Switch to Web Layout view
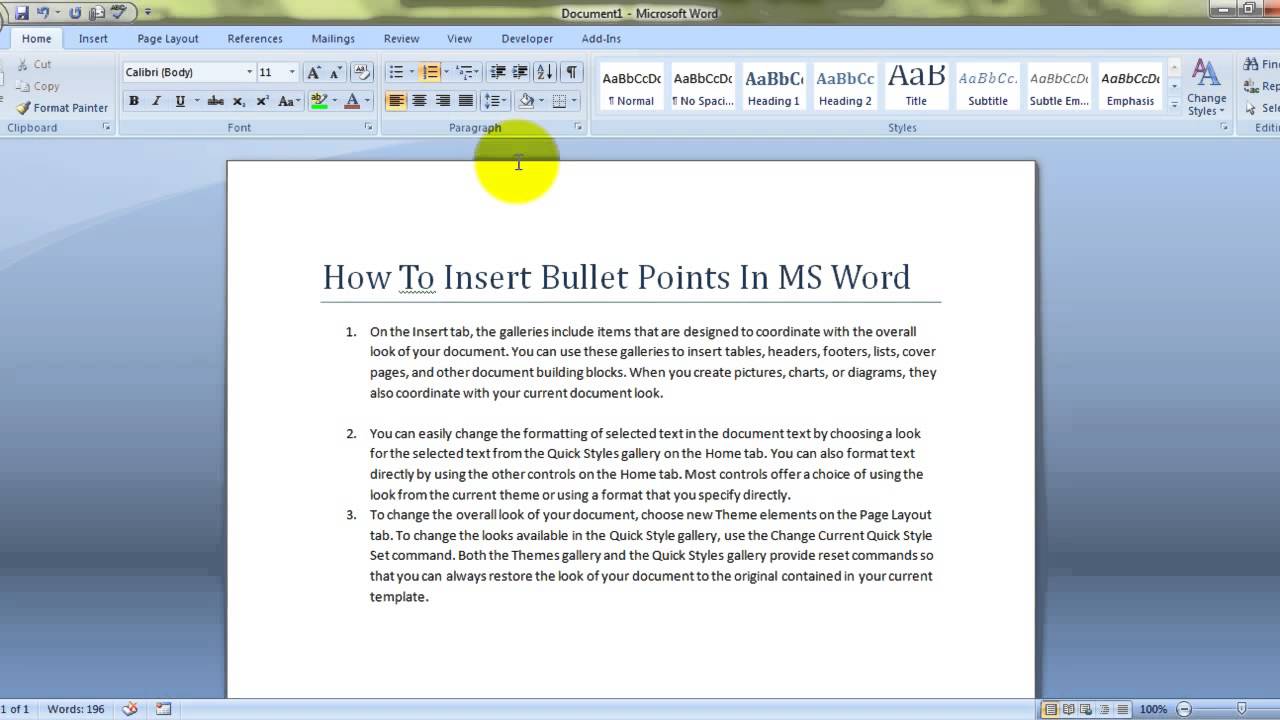The width and height of the screenshot is (1280, 720). click(1085, 709)
